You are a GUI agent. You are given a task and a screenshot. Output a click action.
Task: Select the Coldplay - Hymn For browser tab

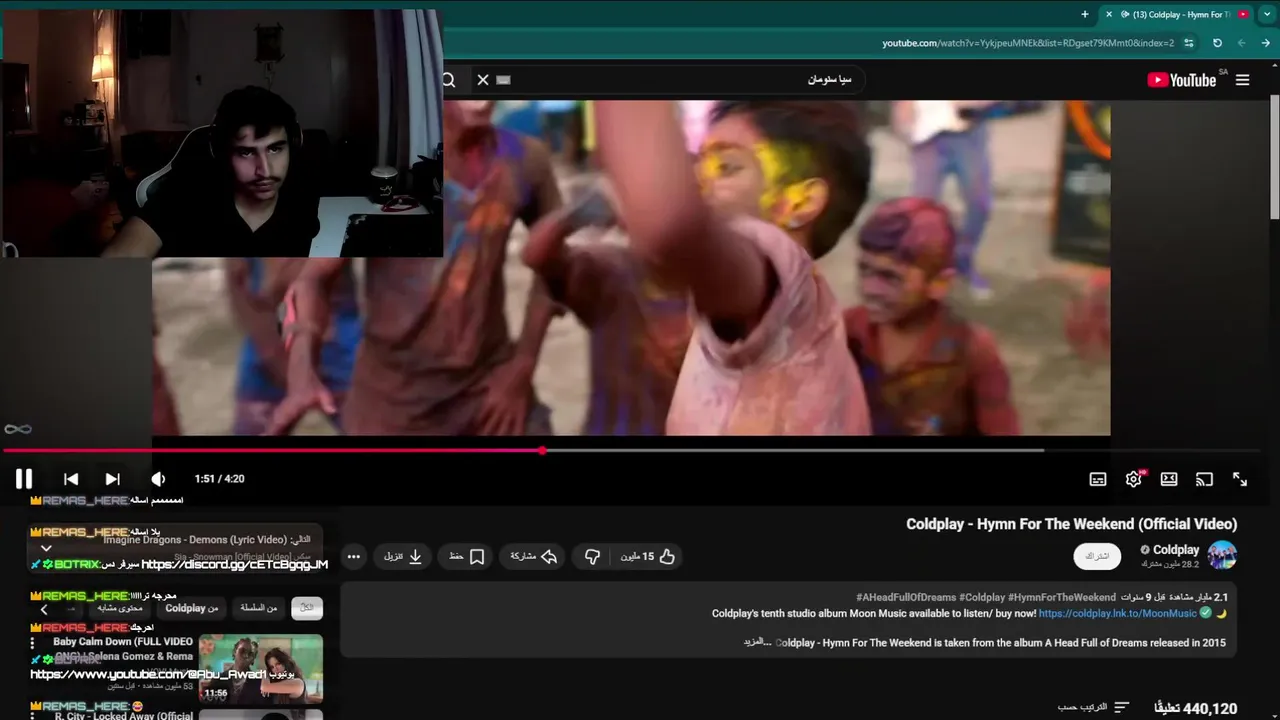[x=1175, y=14]
